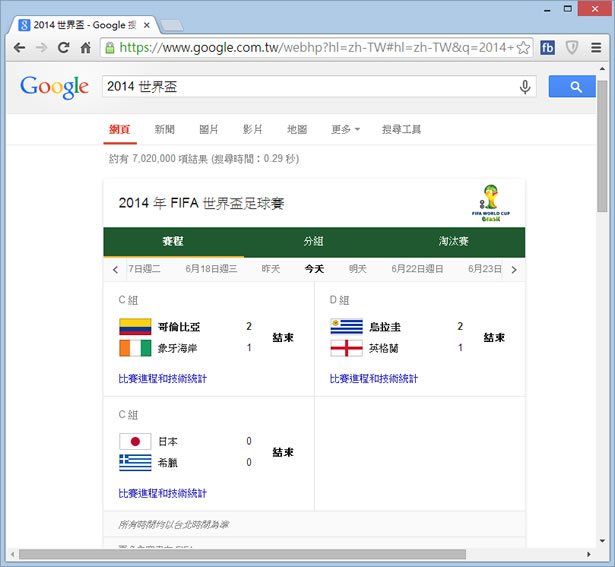
Task: Click the browser forward arrow
Action: 41,48
